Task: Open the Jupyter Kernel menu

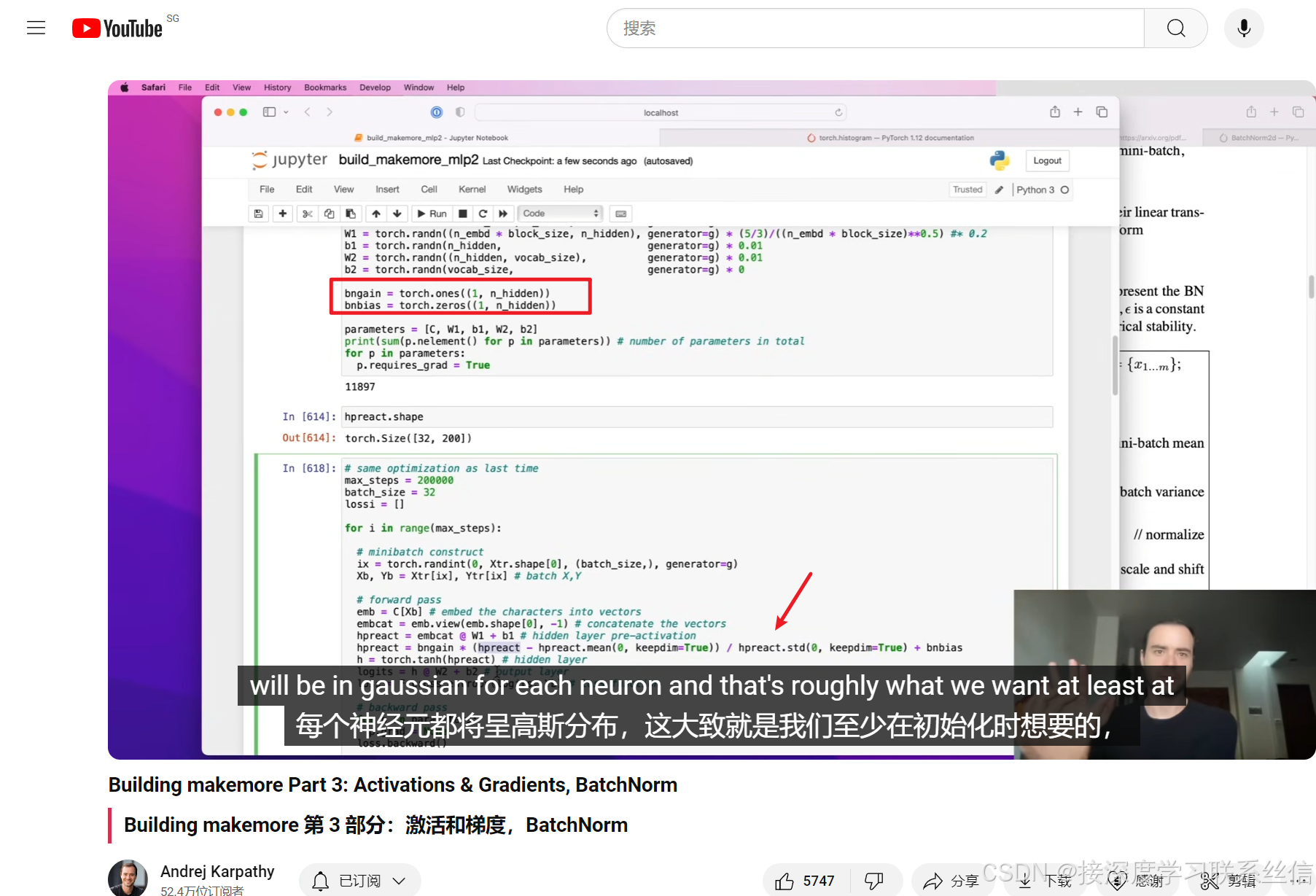Action: [x=472, y=190]
